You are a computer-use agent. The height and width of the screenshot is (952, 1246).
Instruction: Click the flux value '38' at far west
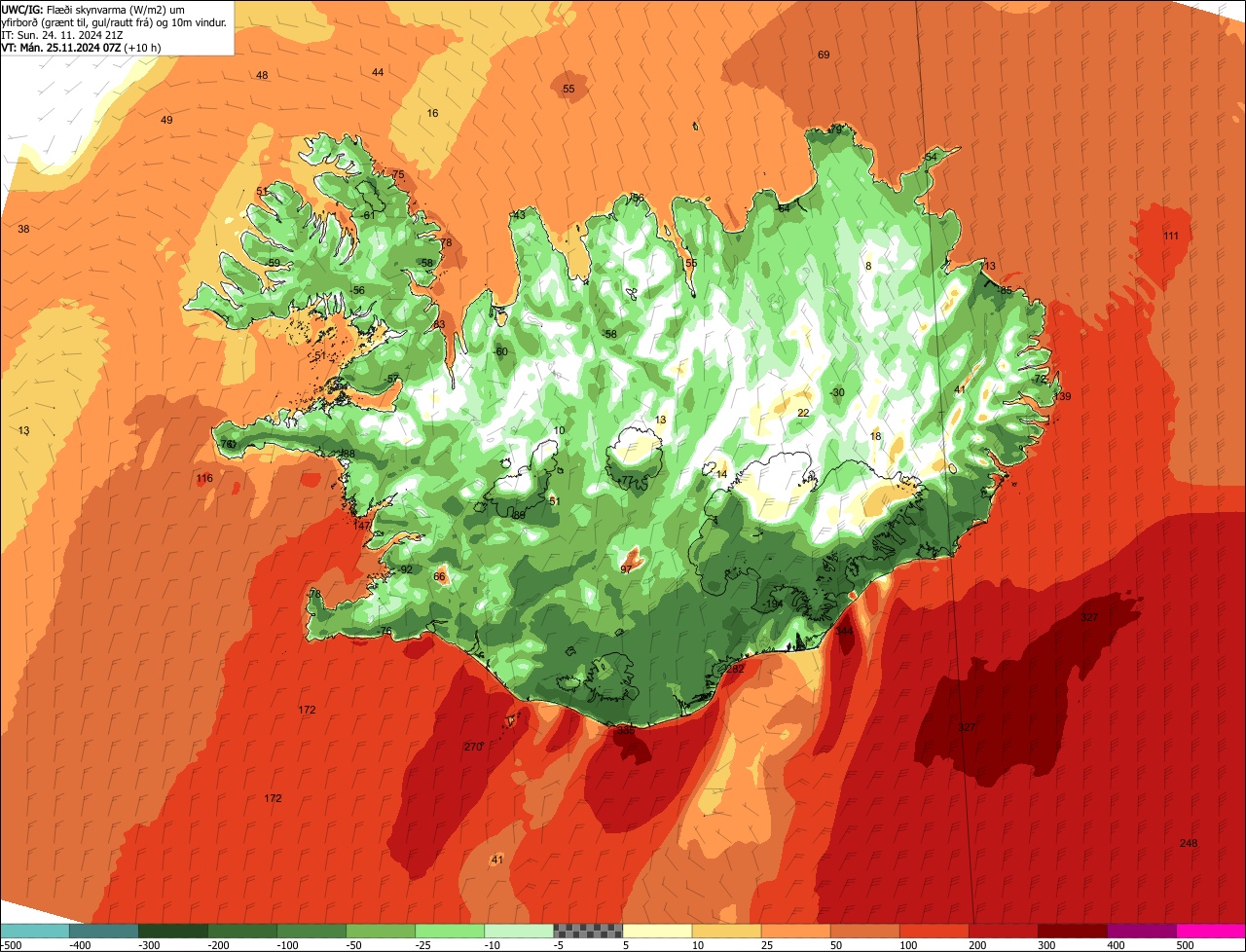point(23,229)
